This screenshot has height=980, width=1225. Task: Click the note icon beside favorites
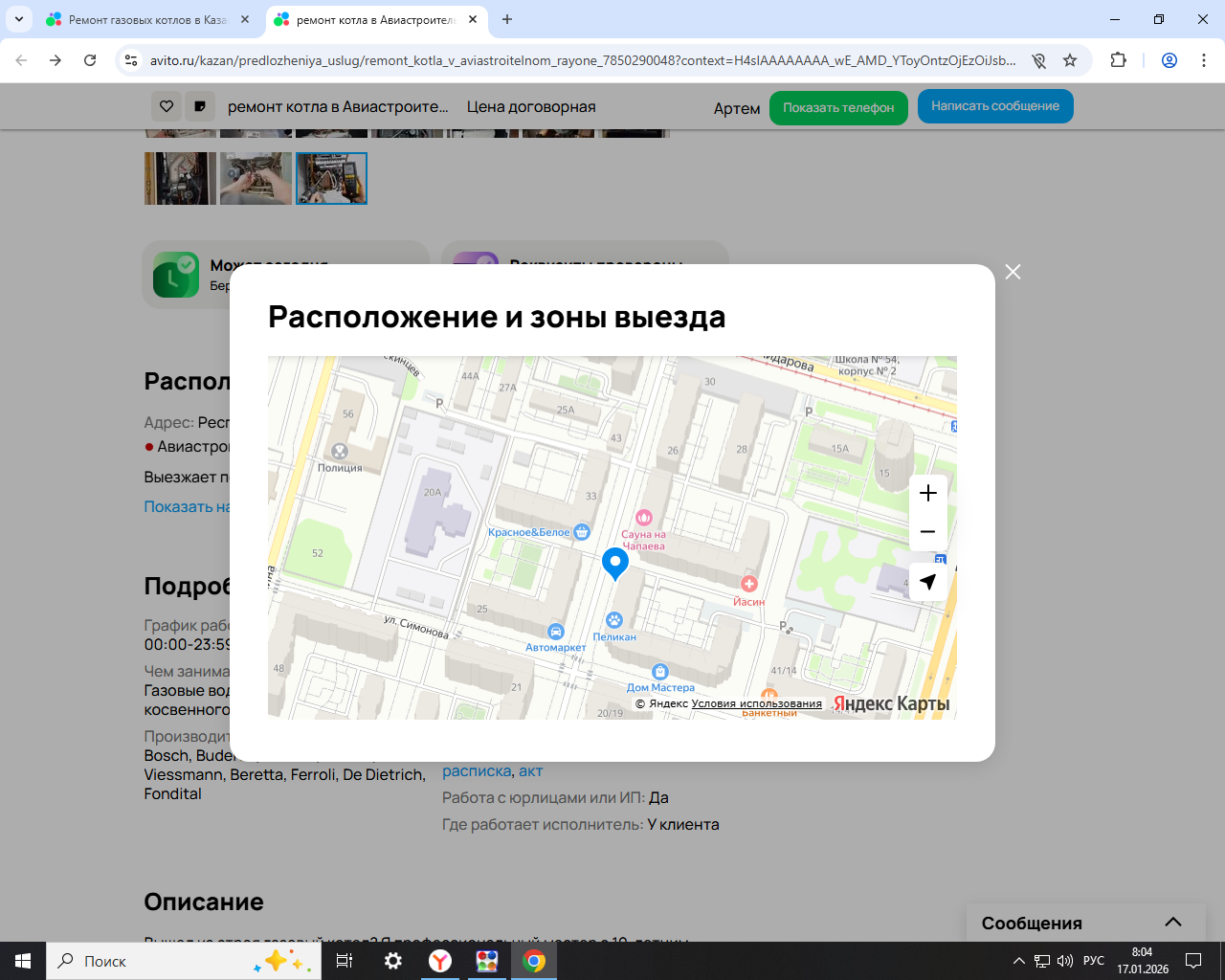[x=200, y=106]
